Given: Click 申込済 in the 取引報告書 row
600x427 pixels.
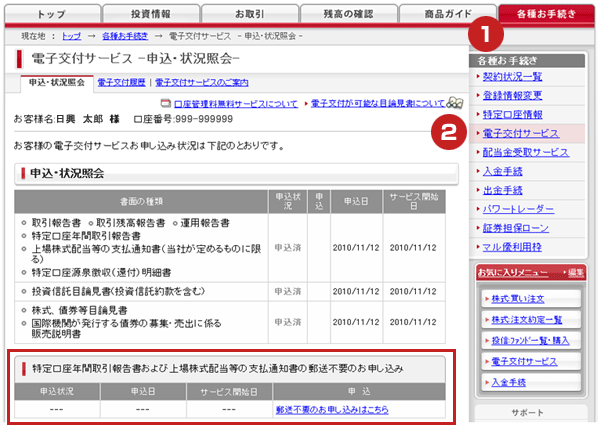Looking at the screenshot, I should (288, 248).
